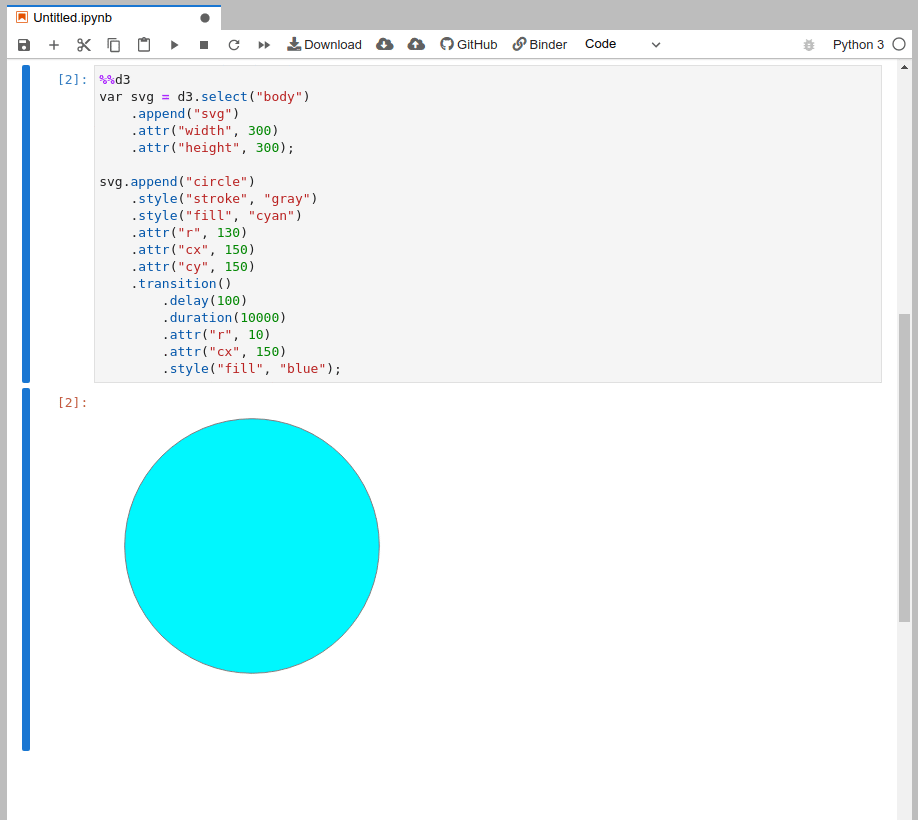Cut the selected cell with scissors icon
This screenshot has height=820, width=918.
pos(84,45)
